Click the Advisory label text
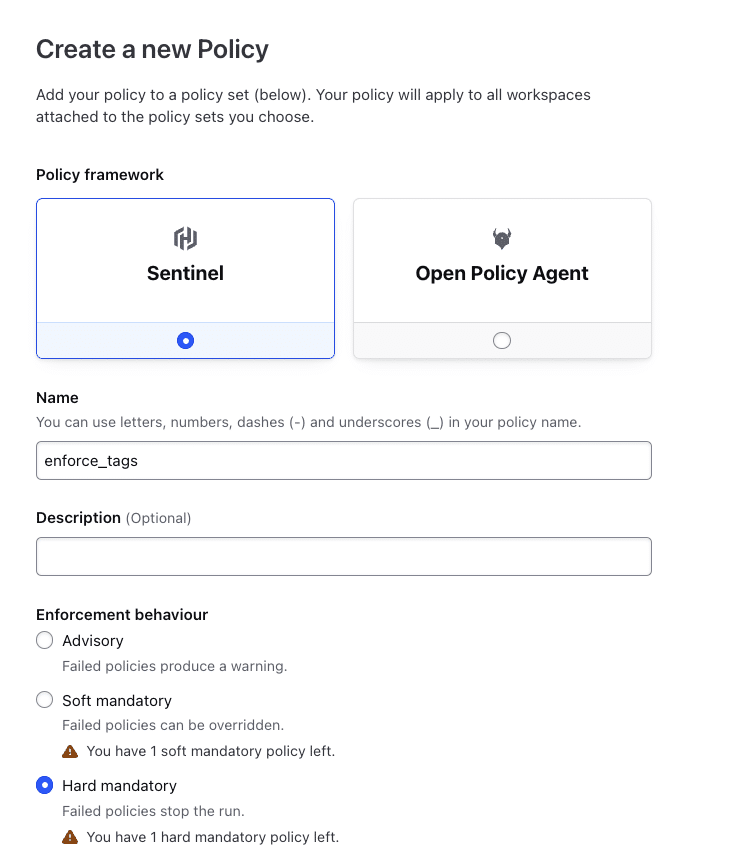The height and width of the screenshot is (860, 744). 93,640
